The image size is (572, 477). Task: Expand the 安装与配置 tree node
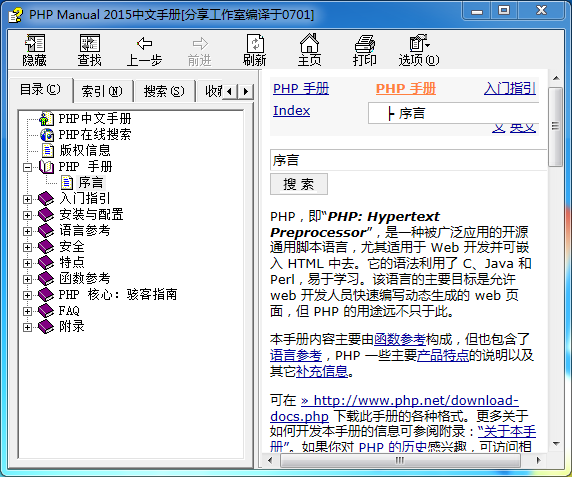27,216
